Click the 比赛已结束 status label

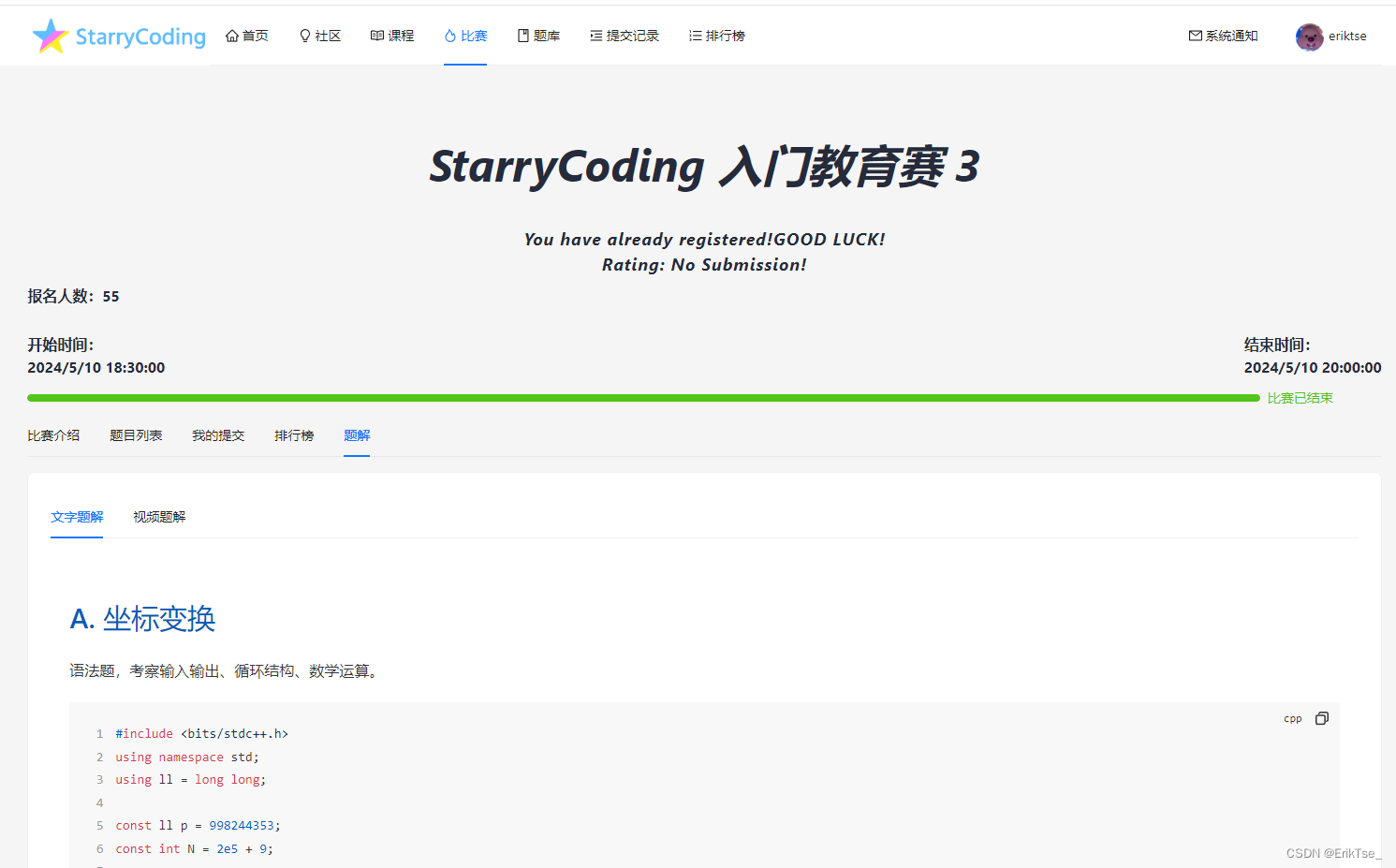[x=1300, y=398]
